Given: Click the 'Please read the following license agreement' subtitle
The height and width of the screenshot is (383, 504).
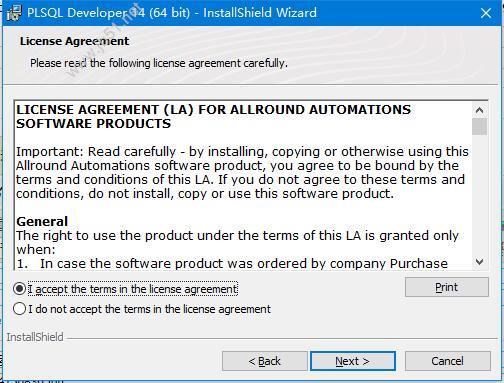Looking at the screenshot, I should click(x=159, y=63).
